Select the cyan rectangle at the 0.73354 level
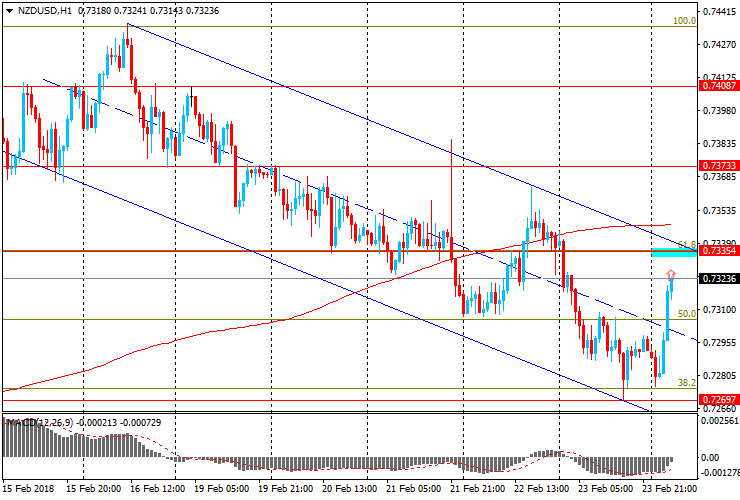Image resolution: width=740 pixels, height=500 pixels. [674, 253]
